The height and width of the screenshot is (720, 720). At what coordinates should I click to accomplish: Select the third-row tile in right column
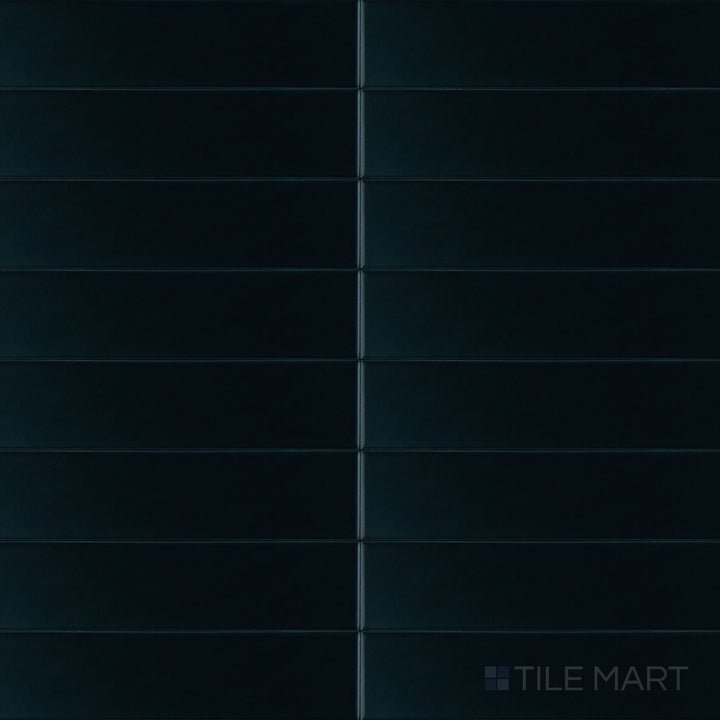(542, 224)
